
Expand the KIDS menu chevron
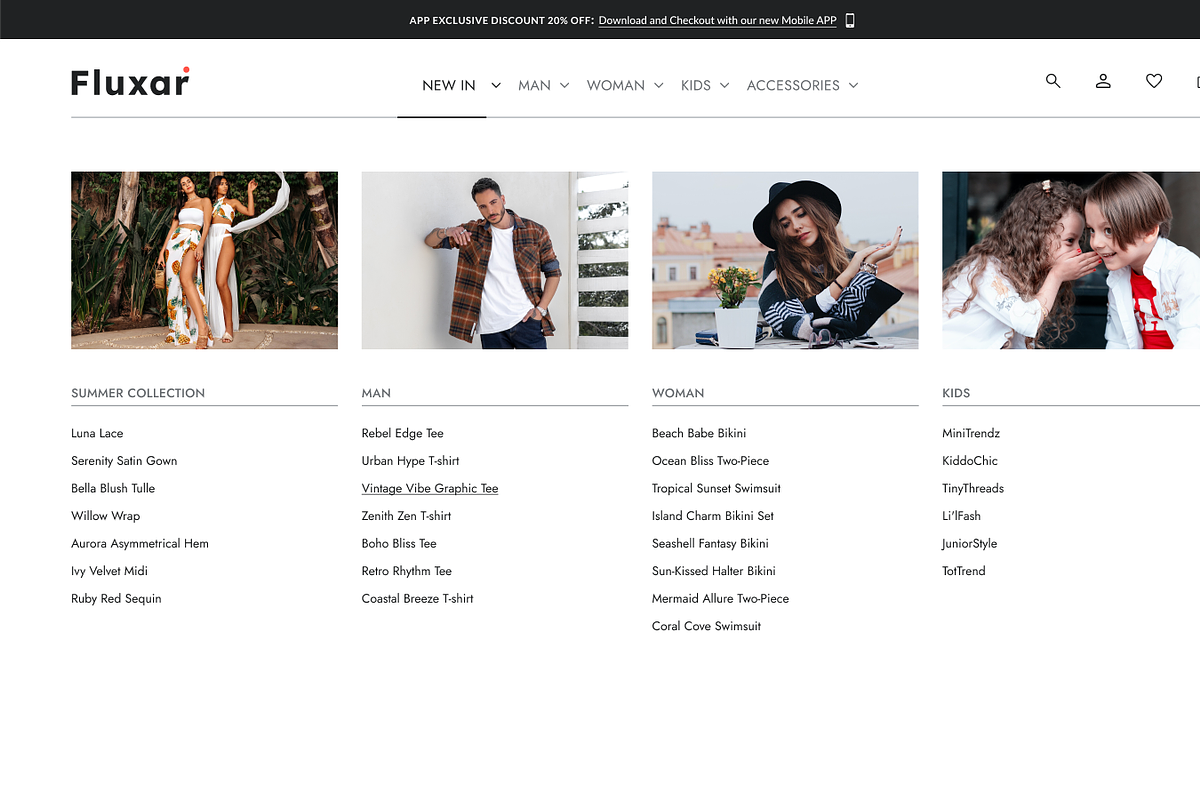(724, 85)
